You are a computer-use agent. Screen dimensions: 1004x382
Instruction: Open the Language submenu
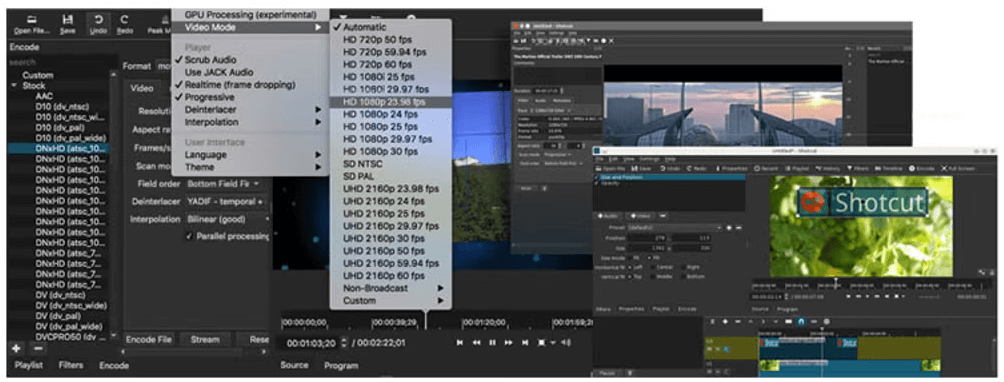coord(250,155)
